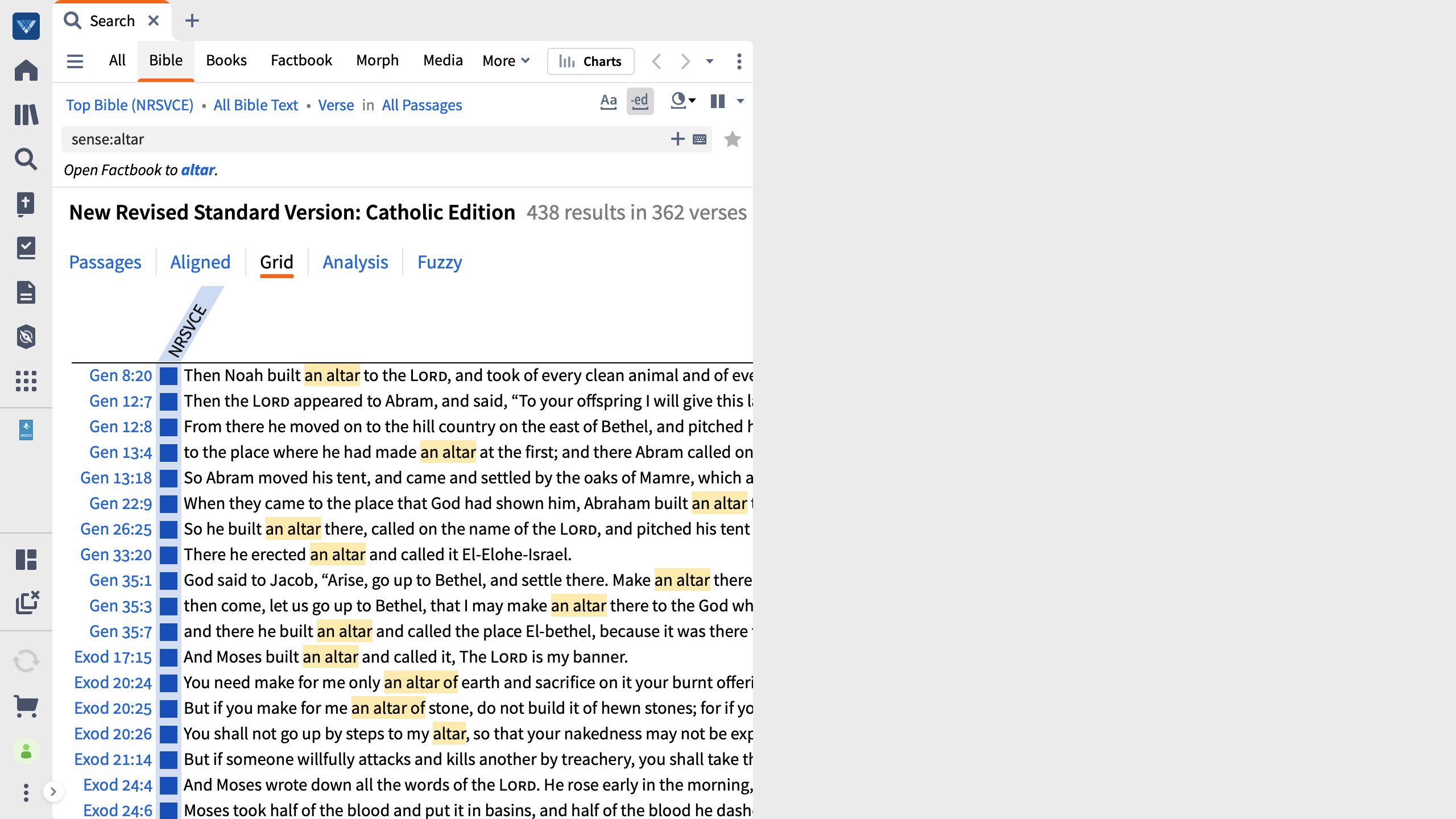Go to the Home dashboard icon

pos(26,71)
